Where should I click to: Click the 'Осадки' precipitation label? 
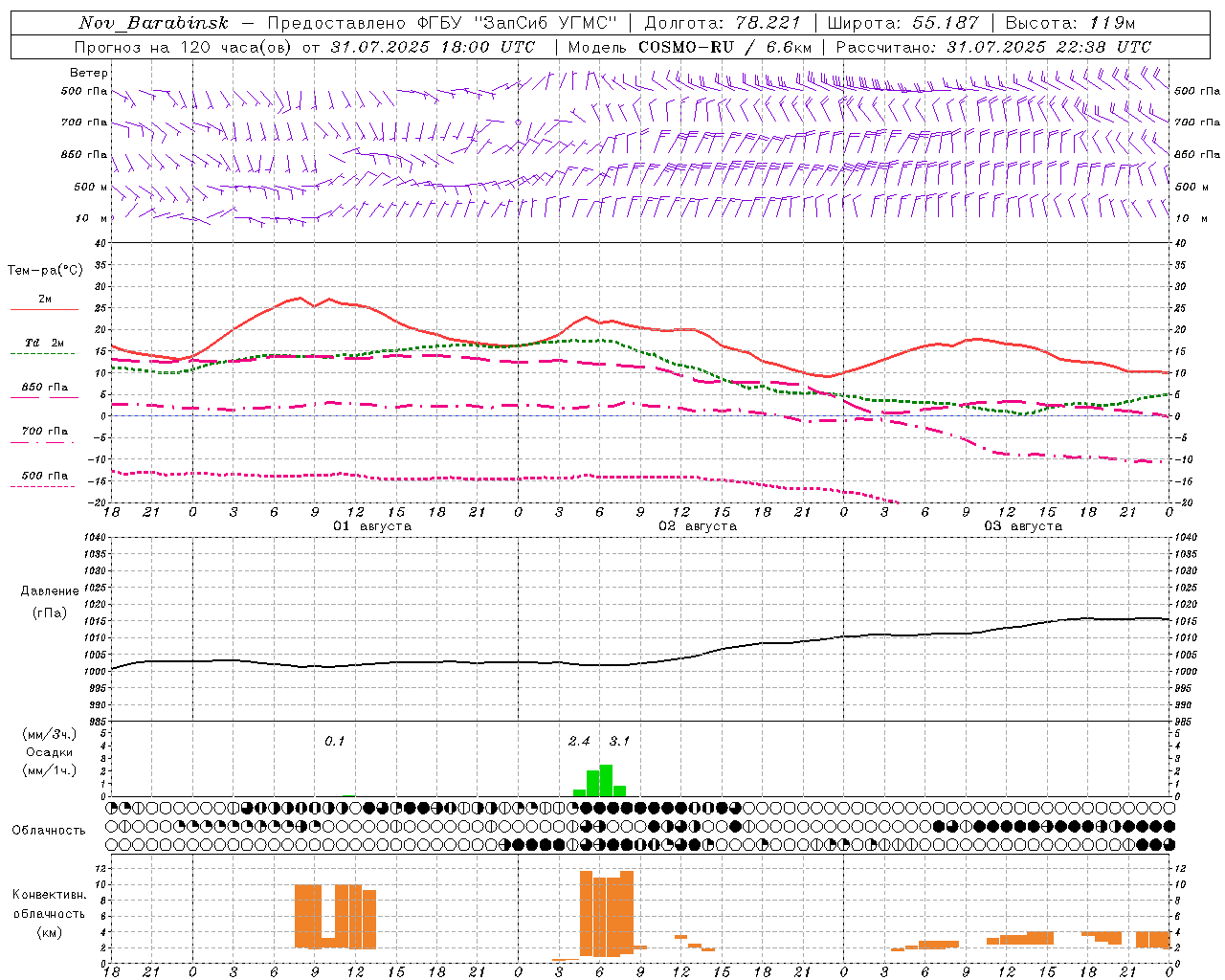pos(50,752)
